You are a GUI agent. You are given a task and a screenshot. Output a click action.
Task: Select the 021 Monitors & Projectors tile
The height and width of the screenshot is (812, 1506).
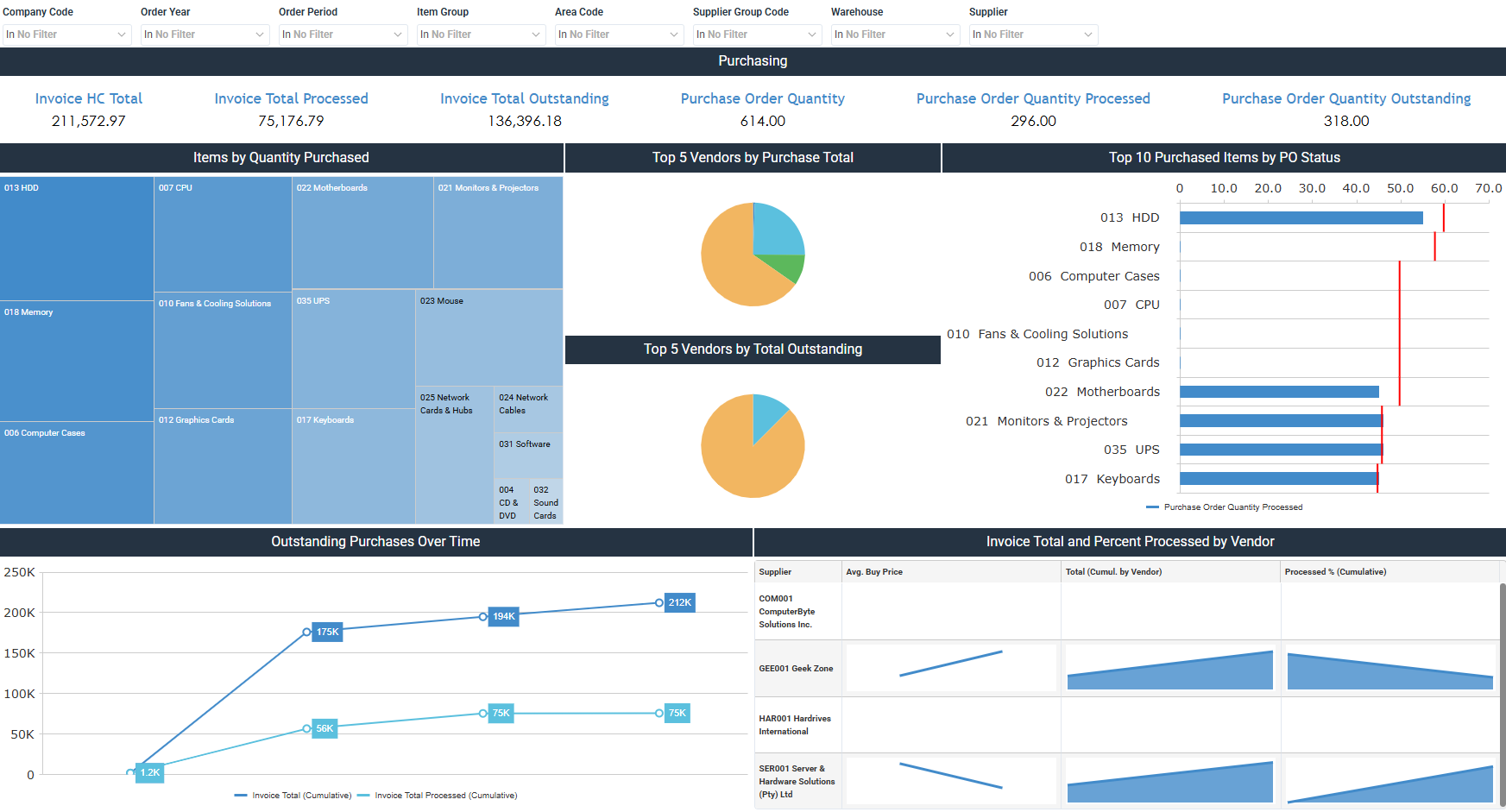point(498,233)
